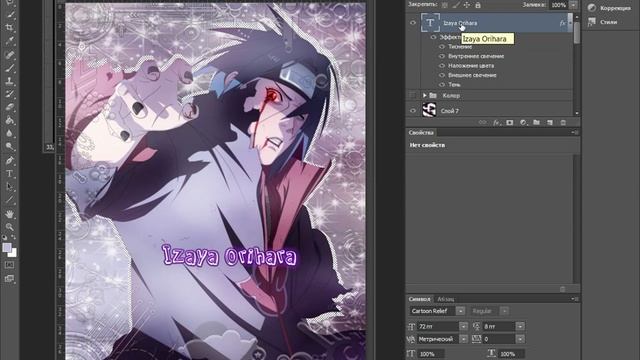Open font size 72 pt dropdown
The height and width of the screenshot is (360, 640).
464,326
